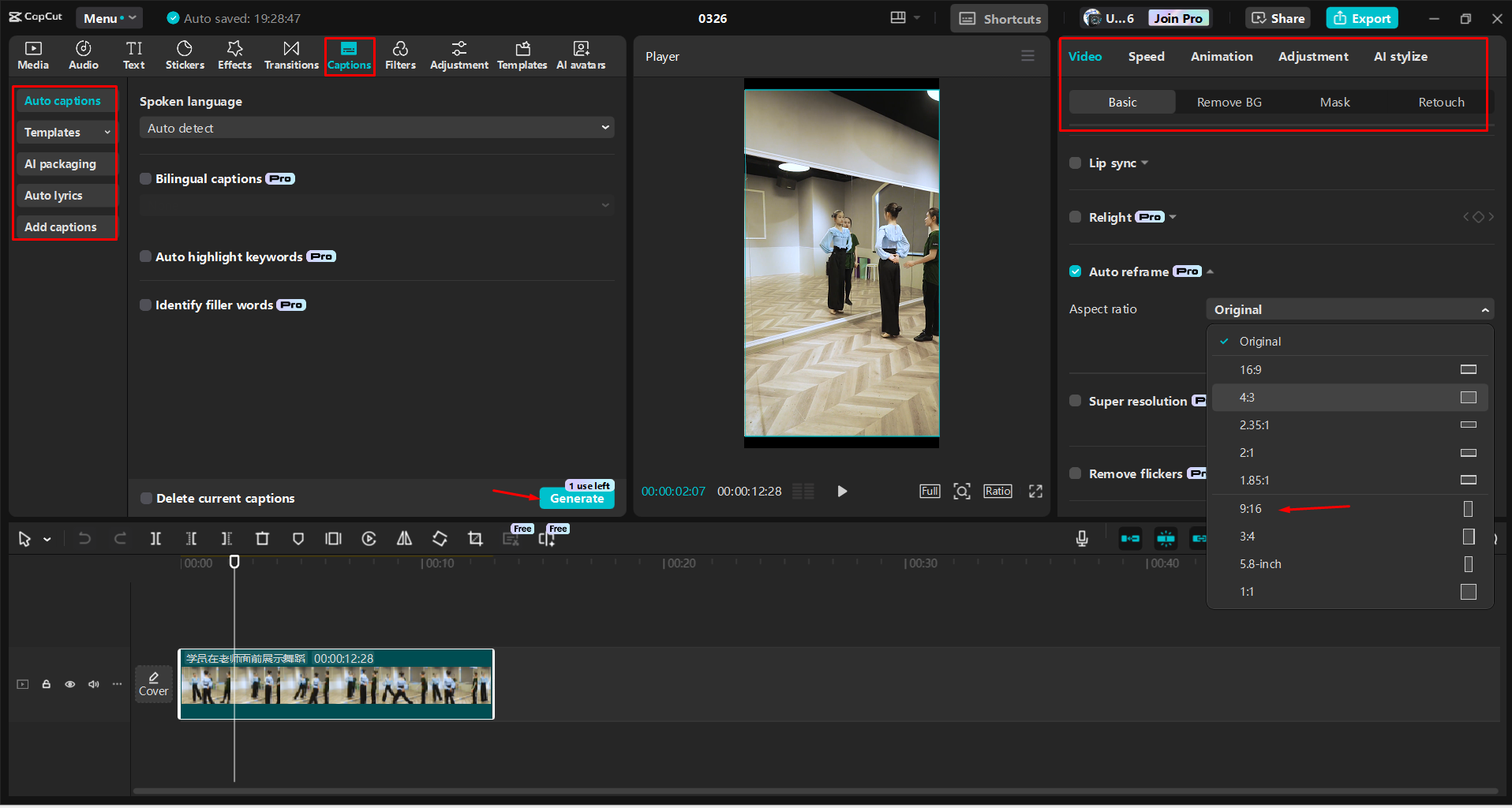This screenshot has height=808, width=1512.
Task: Click the record voiceover microphone icon
Action: pyautogui.click(x=1082, y=538)
